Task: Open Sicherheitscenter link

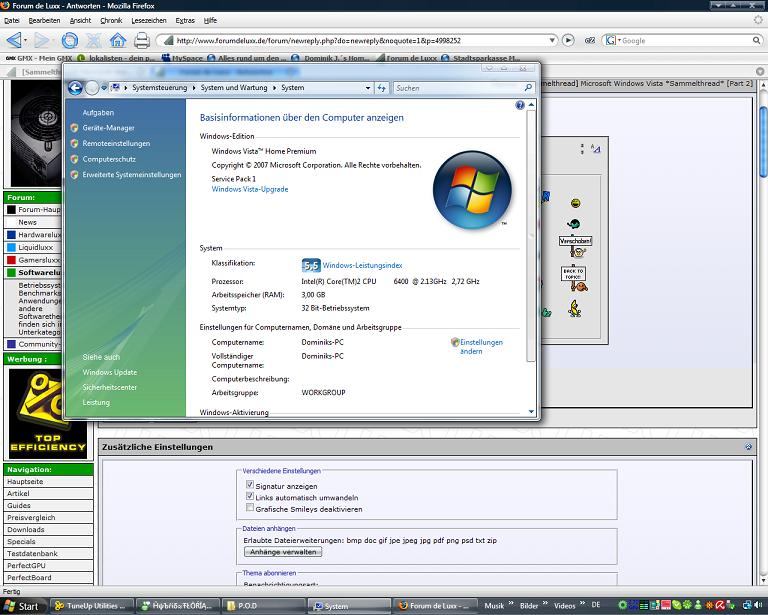Action: pos(110,387)
